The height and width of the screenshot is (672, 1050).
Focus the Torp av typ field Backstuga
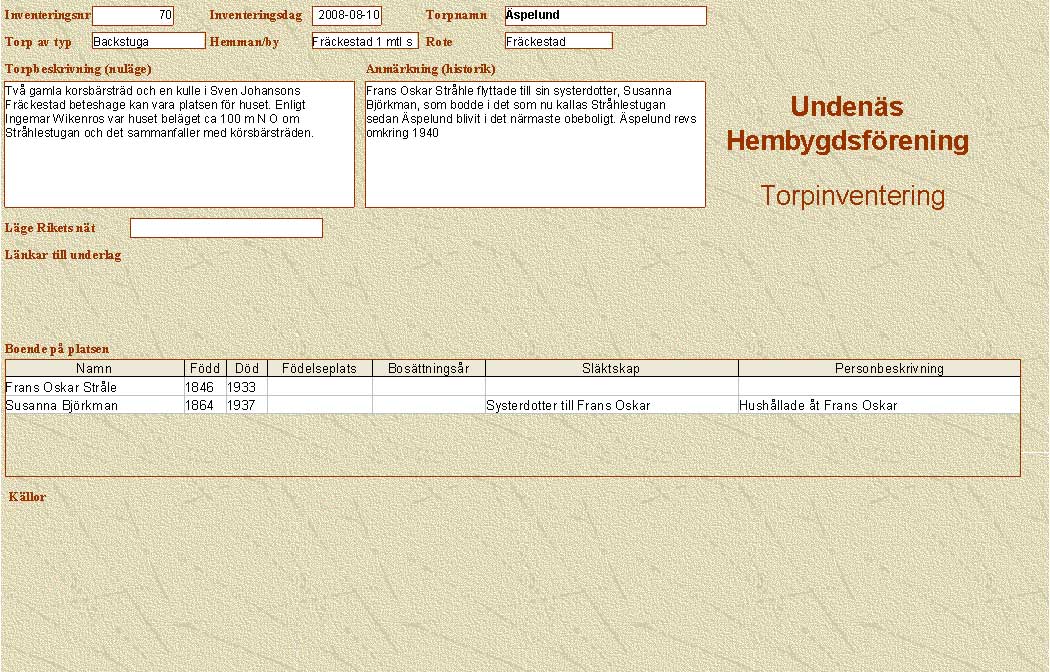point(148,41)
